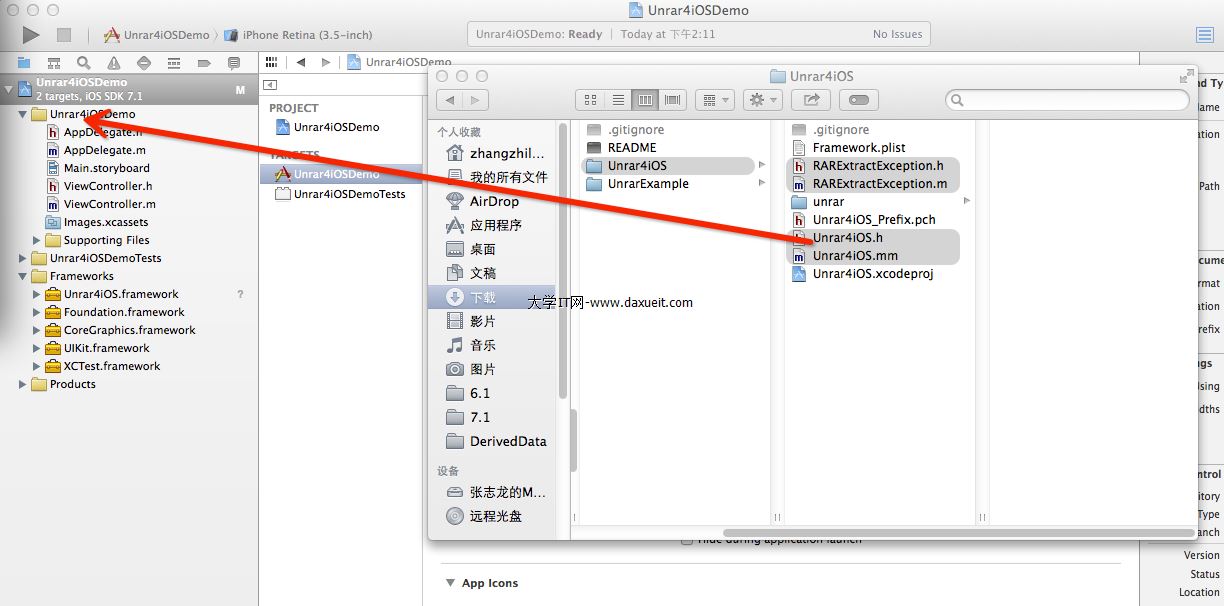The height and width of the screenshot is (606, 1224).
Task: Go forward in Xcode editor history
Action: 325,62
